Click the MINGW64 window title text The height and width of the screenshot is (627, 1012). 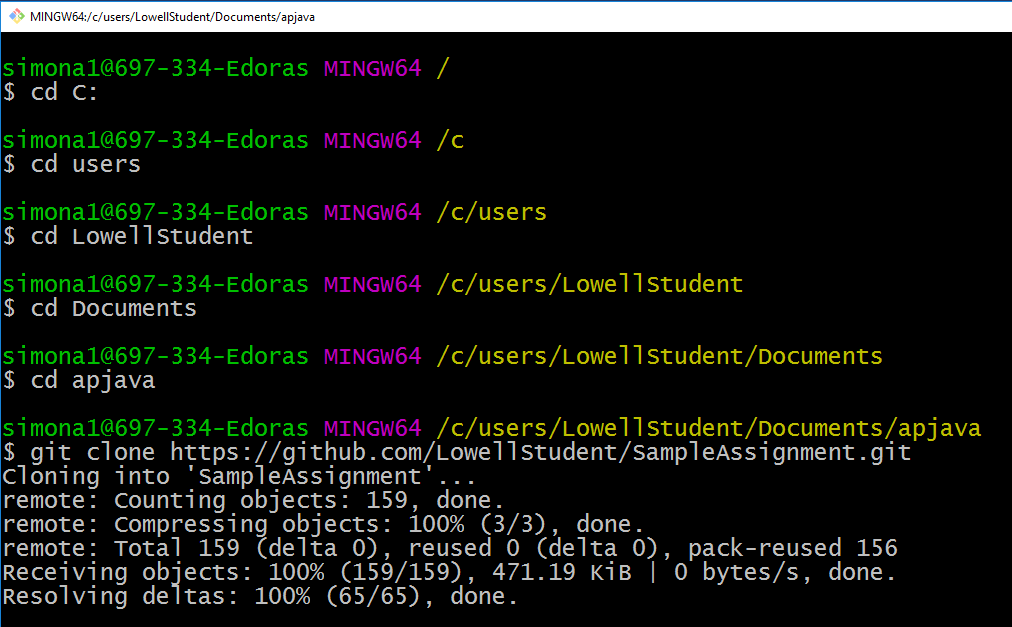(172, 16)
